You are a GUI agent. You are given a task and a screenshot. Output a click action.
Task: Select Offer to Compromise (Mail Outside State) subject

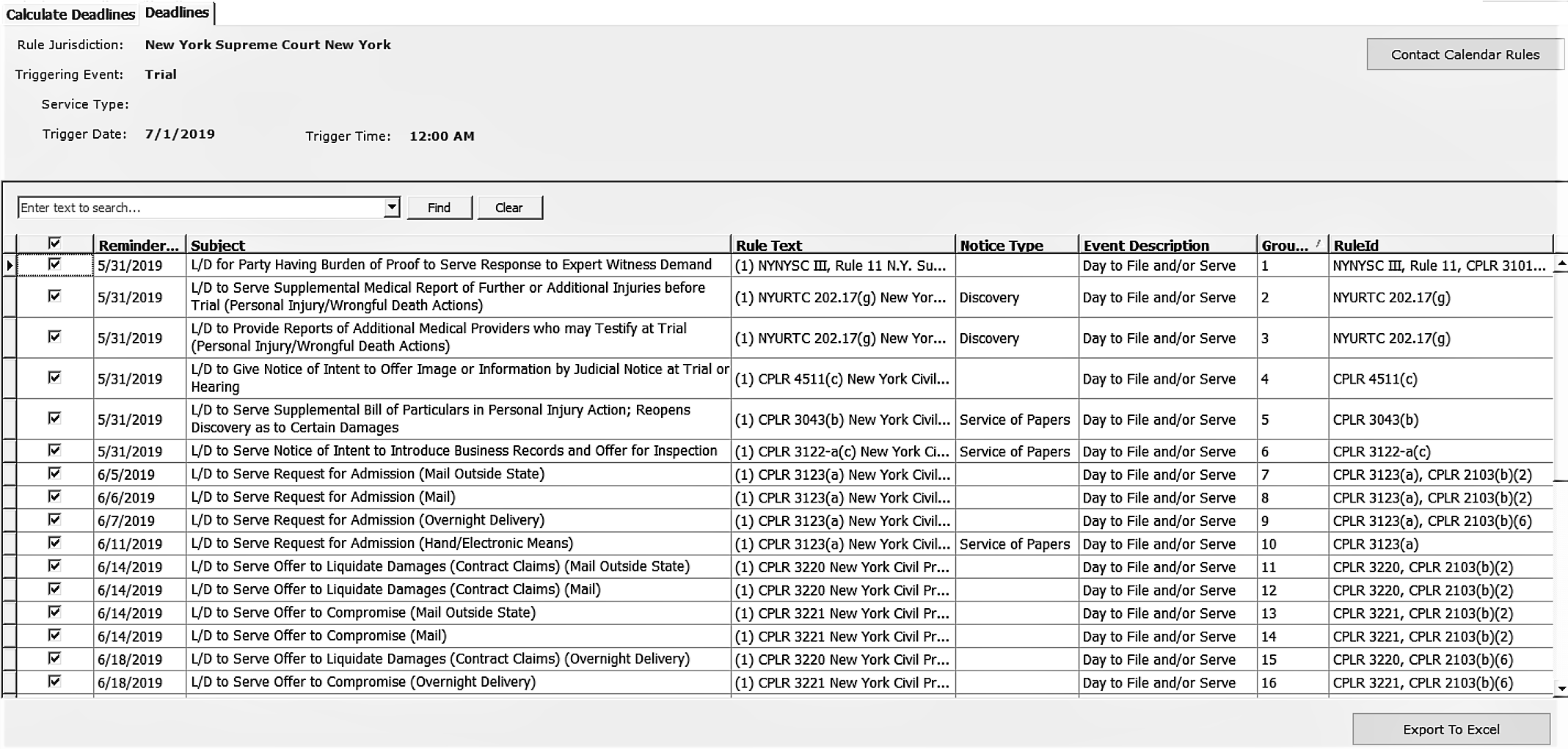pyautogui.click(x=363, y=613)
